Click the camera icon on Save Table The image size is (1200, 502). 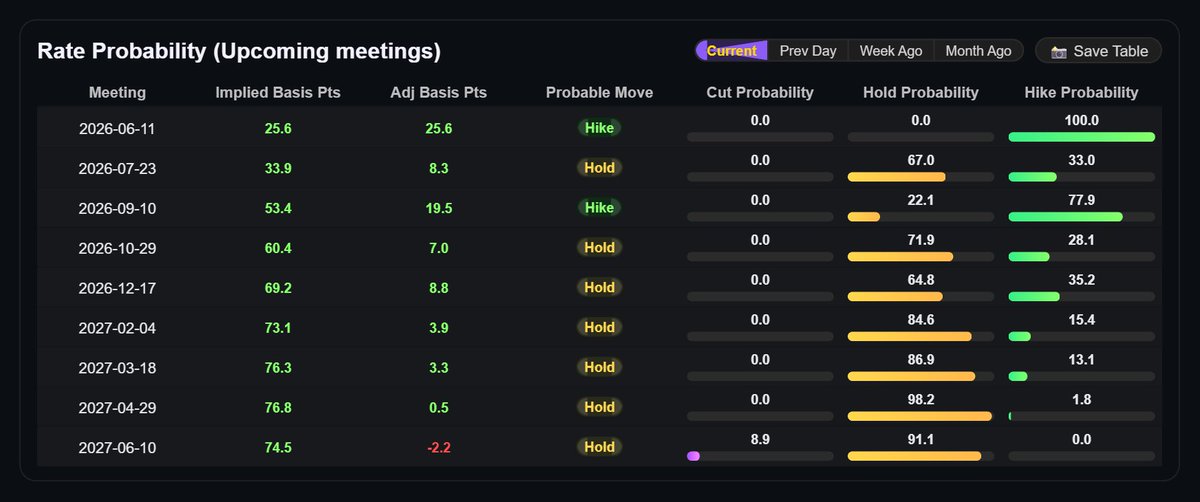tap(1059, 51)
